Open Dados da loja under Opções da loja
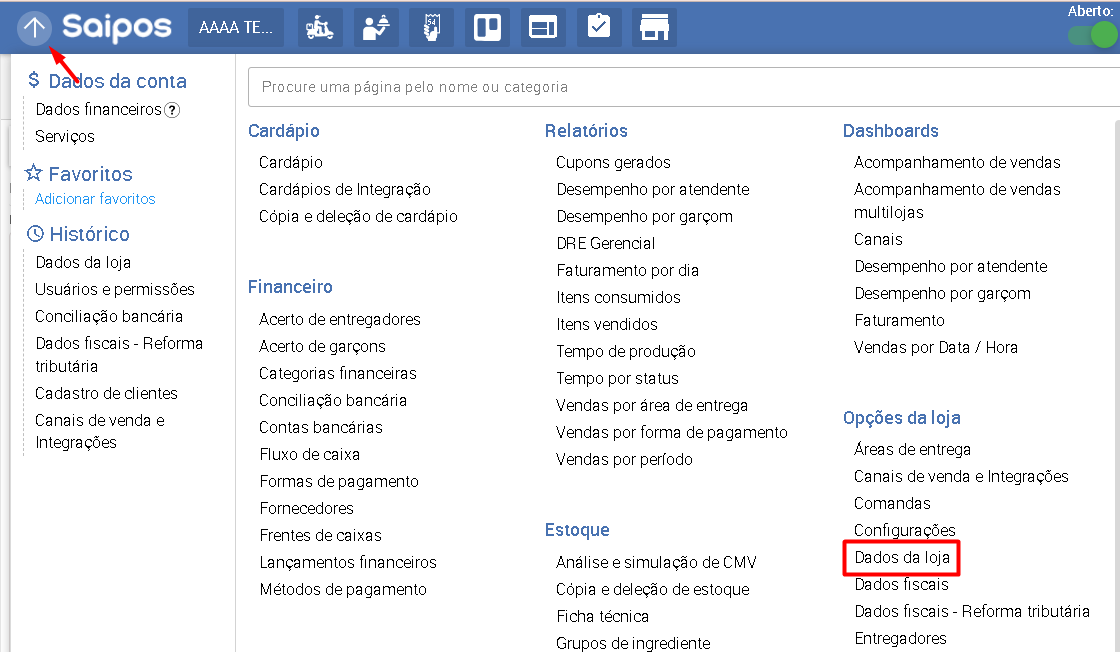 point(902,558)
